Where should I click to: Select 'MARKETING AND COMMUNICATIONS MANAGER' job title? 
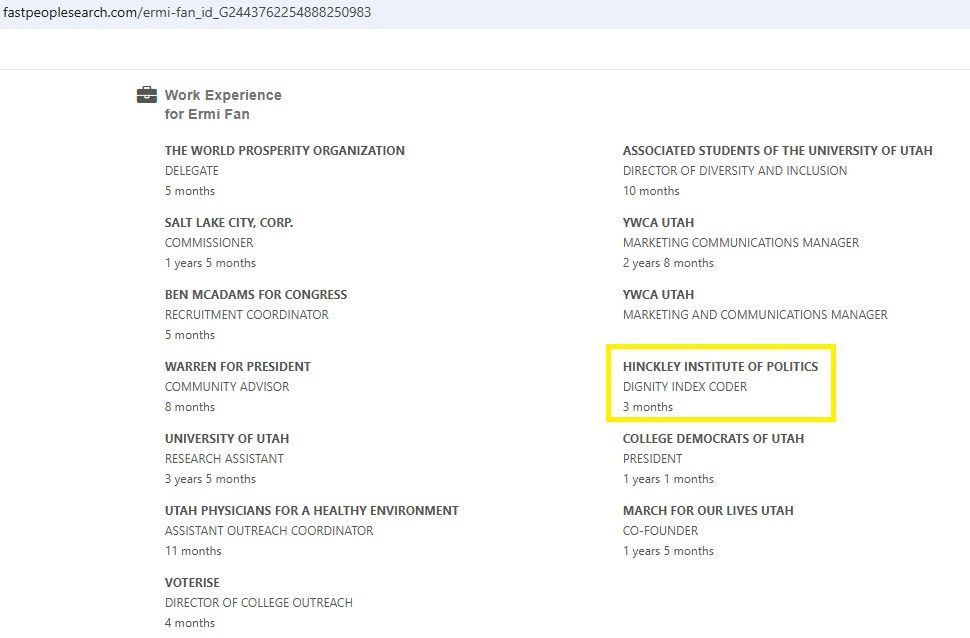[755, 315]
